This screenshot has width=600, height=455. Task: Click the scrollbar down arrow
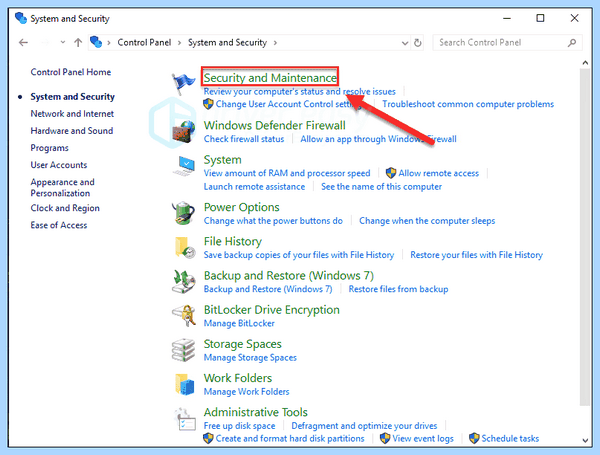pyautogui.click(x=585, y=440)
